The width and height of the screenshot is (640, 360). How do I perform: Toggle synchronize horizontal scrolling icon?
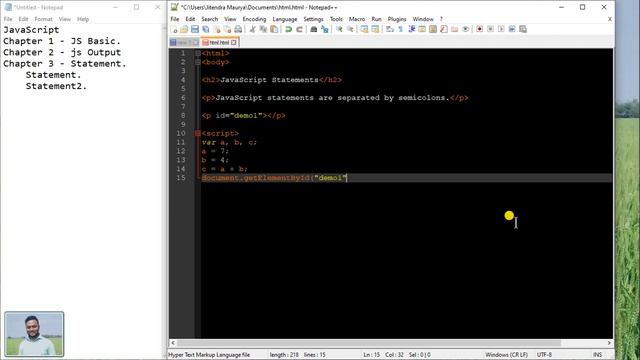tap(375, 29)
